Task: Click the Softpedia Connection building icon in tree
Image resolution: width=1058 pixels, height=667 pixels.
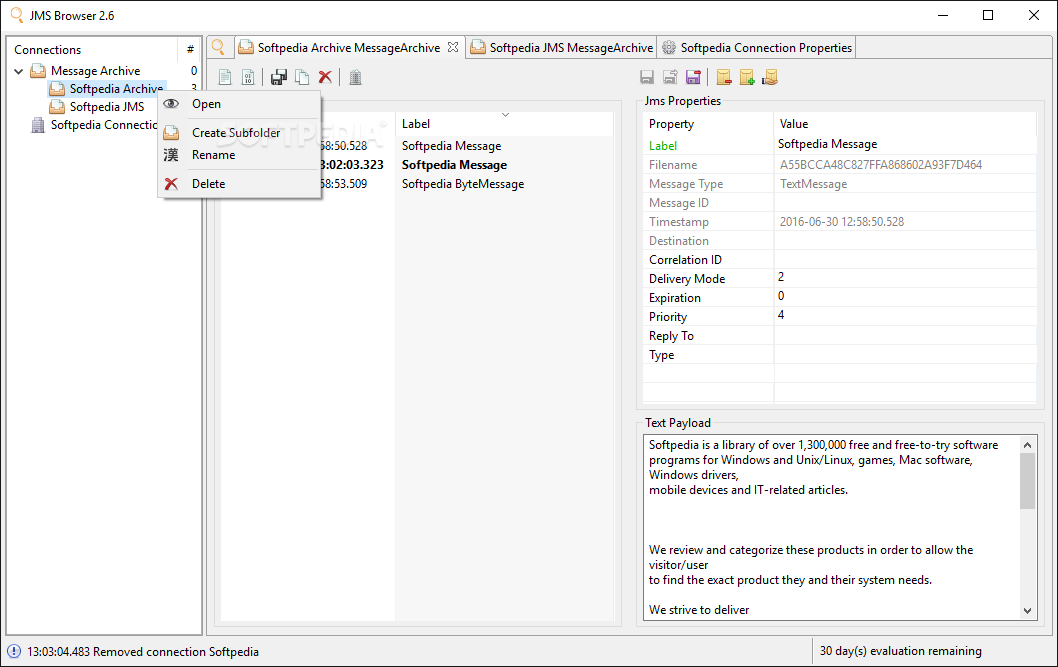Action: [38, 125]
